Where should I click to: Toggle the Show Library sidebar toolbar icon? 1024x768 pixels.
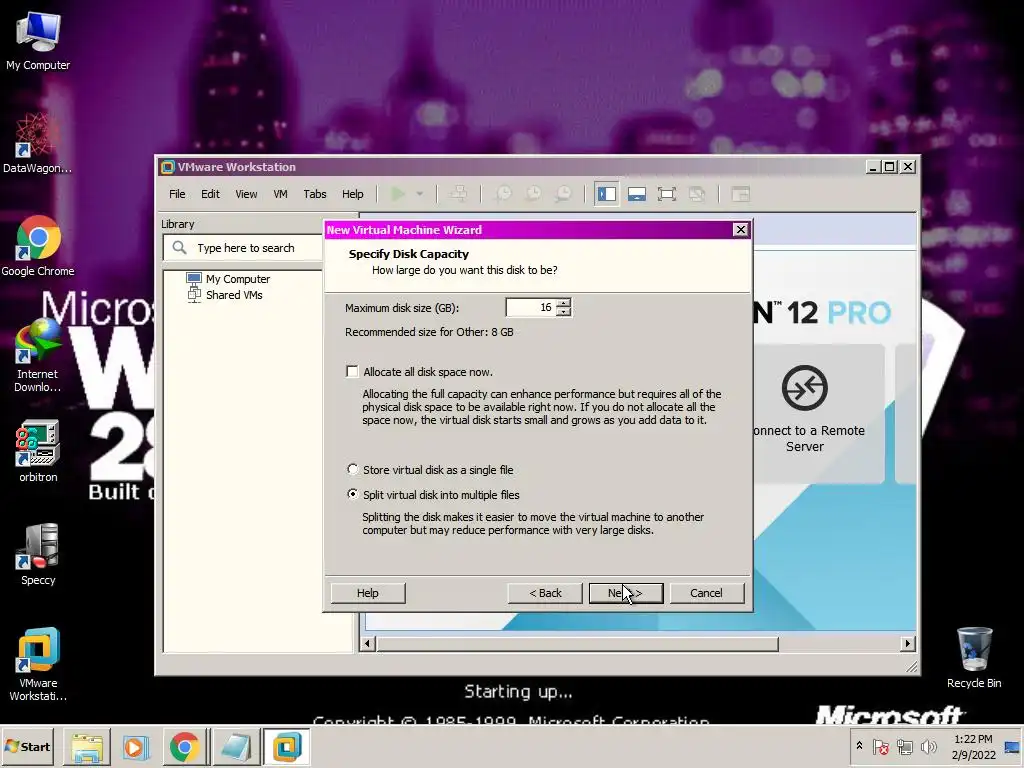[606, 194]
